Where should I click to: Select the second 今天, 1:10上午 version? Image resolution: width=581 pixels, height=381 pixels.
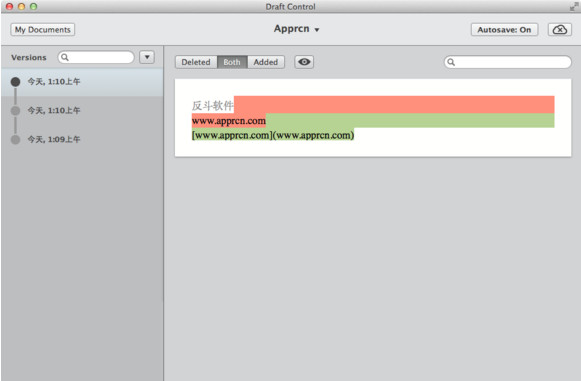pyautogui.click(x=82, y=110)
